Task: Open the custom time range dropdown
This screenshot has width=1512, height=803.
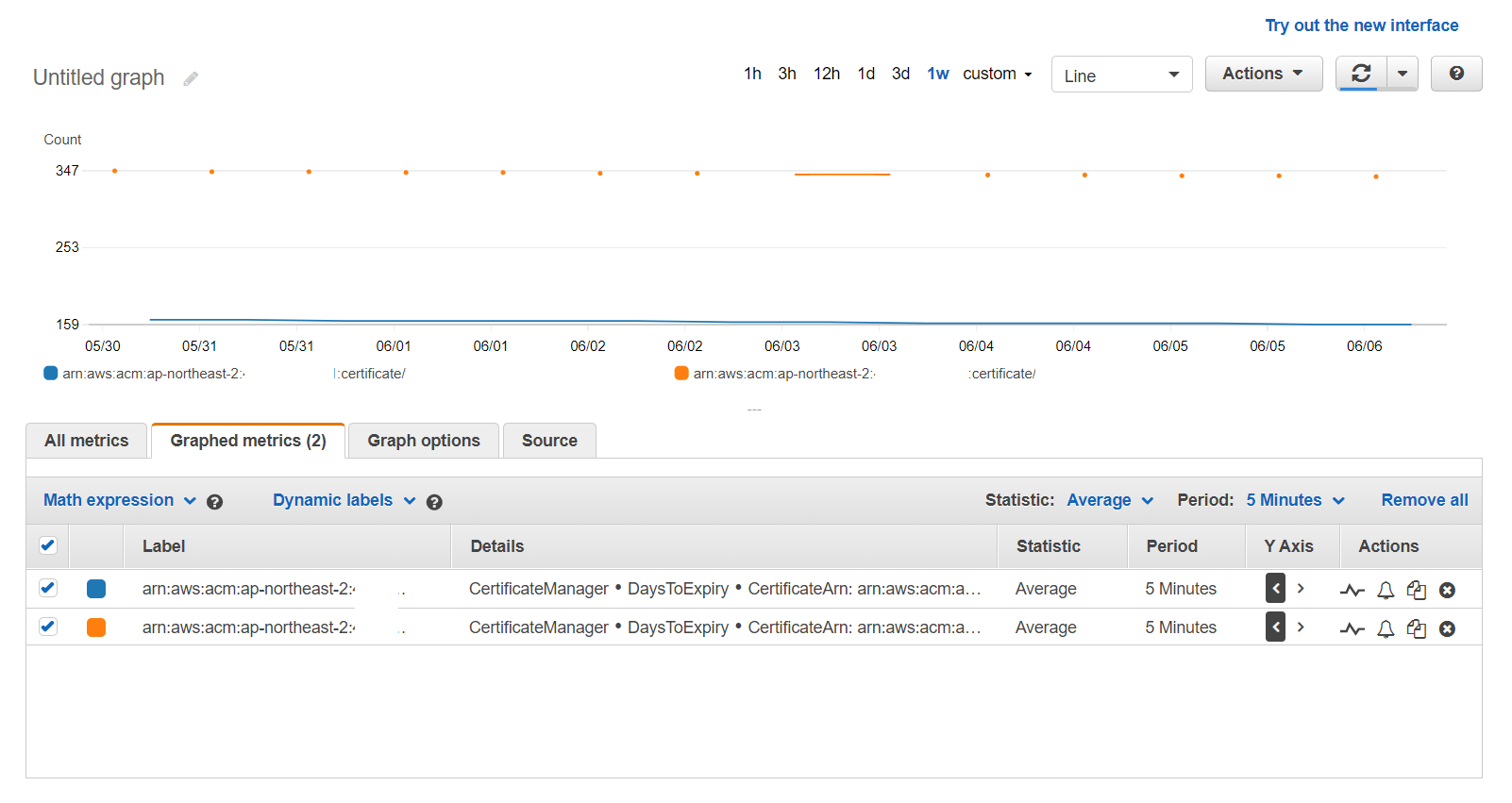Action: [x=997, y=74]
